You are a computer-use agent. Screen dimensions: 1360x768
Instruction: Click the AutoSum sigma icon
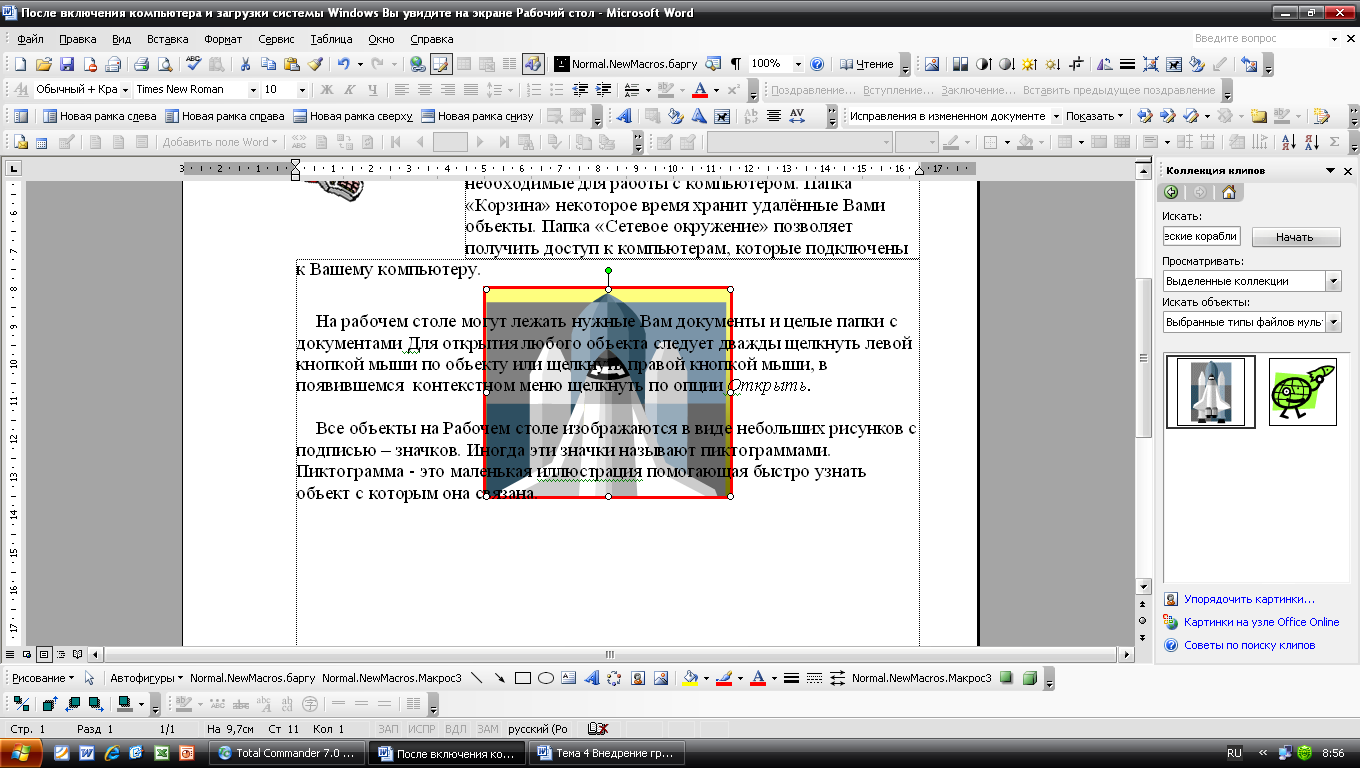click(x=1335, y=142)
